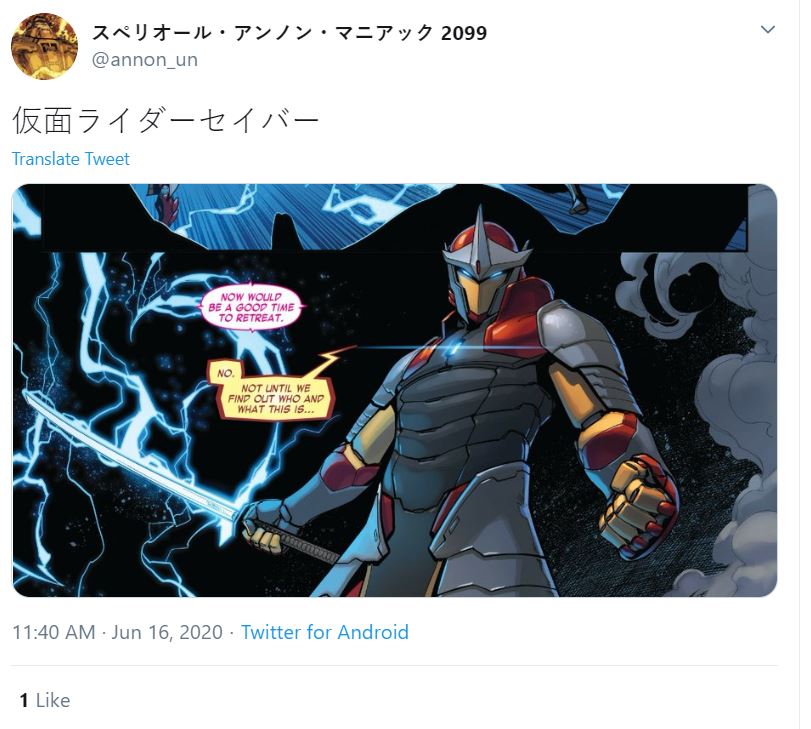
Task: View who liked via '1 Like'
Action: point(45,700)
